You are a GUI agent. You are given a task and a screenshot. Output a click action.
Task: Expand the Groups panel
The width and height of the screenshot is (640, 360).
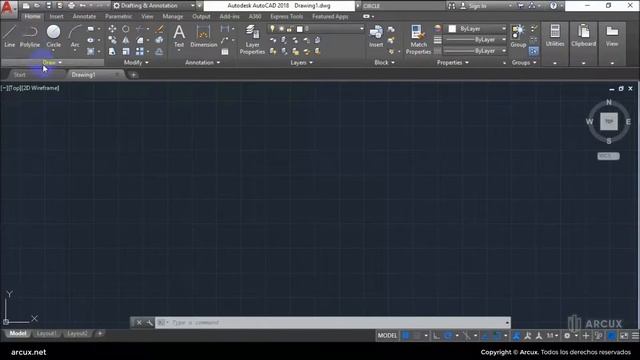tap(524, 62)
